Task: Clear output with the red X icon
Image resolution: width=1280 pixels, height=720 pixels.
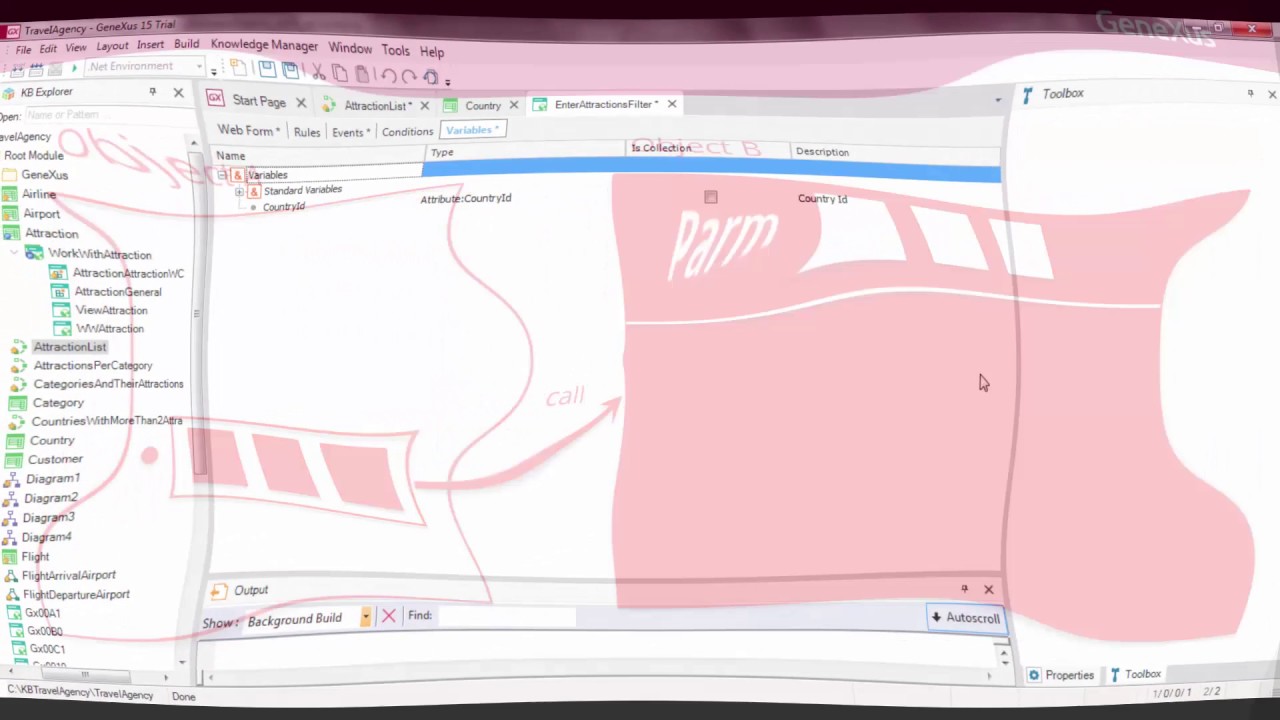Action: (x=388, y=616)
